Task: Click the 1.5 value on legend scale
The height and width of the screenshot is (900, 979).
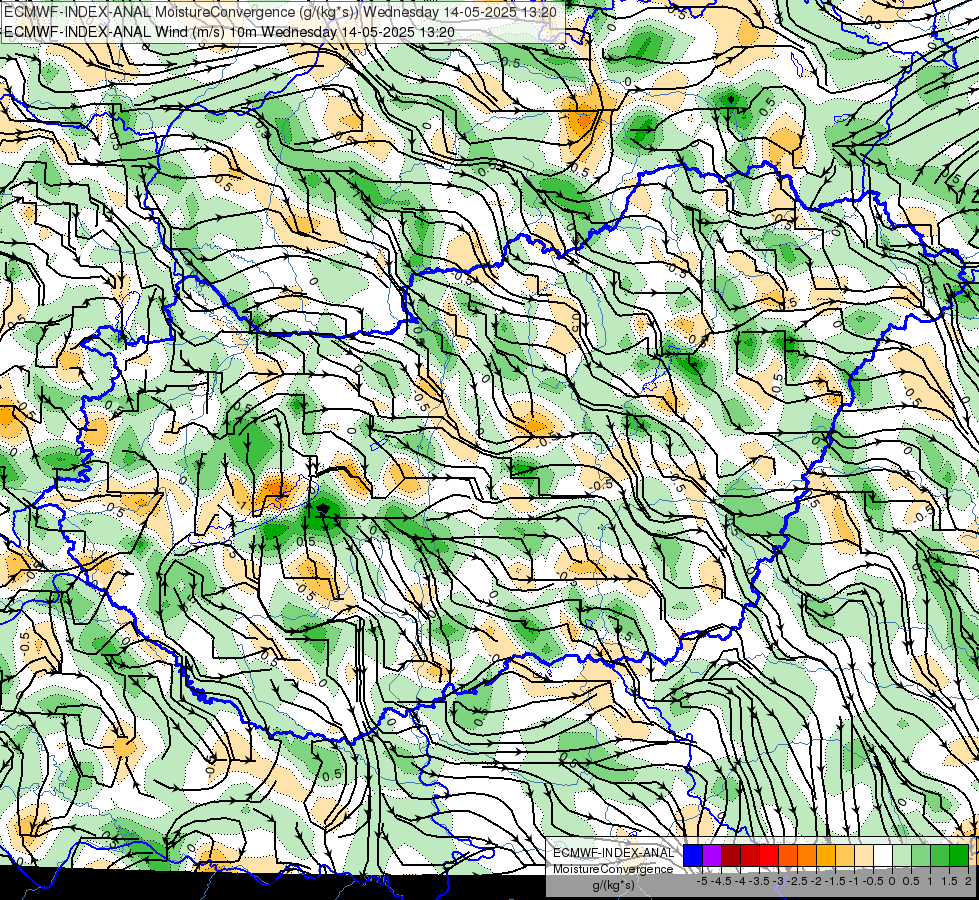Action: pos(950,881)
